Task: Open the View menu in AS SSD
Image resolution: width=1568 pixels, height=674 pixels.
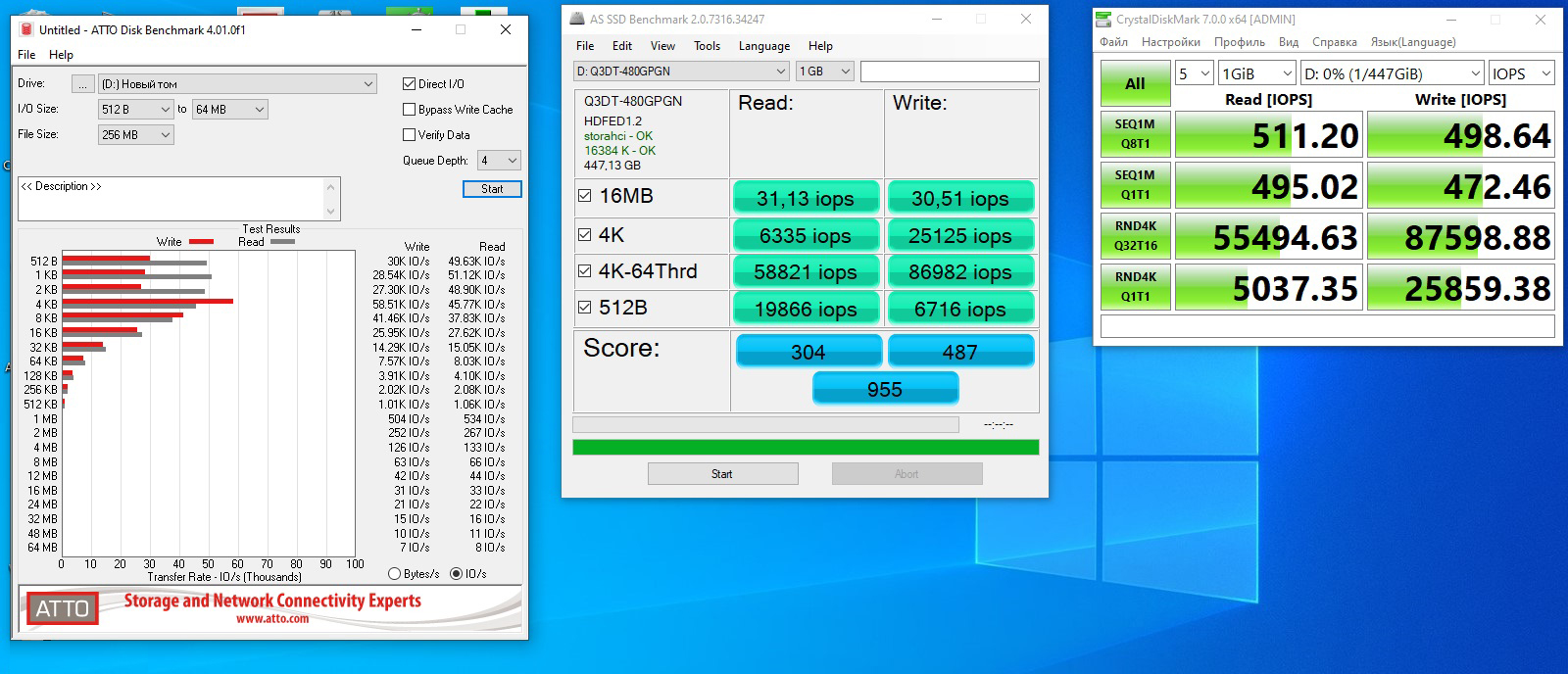Action: click(662, 45)
